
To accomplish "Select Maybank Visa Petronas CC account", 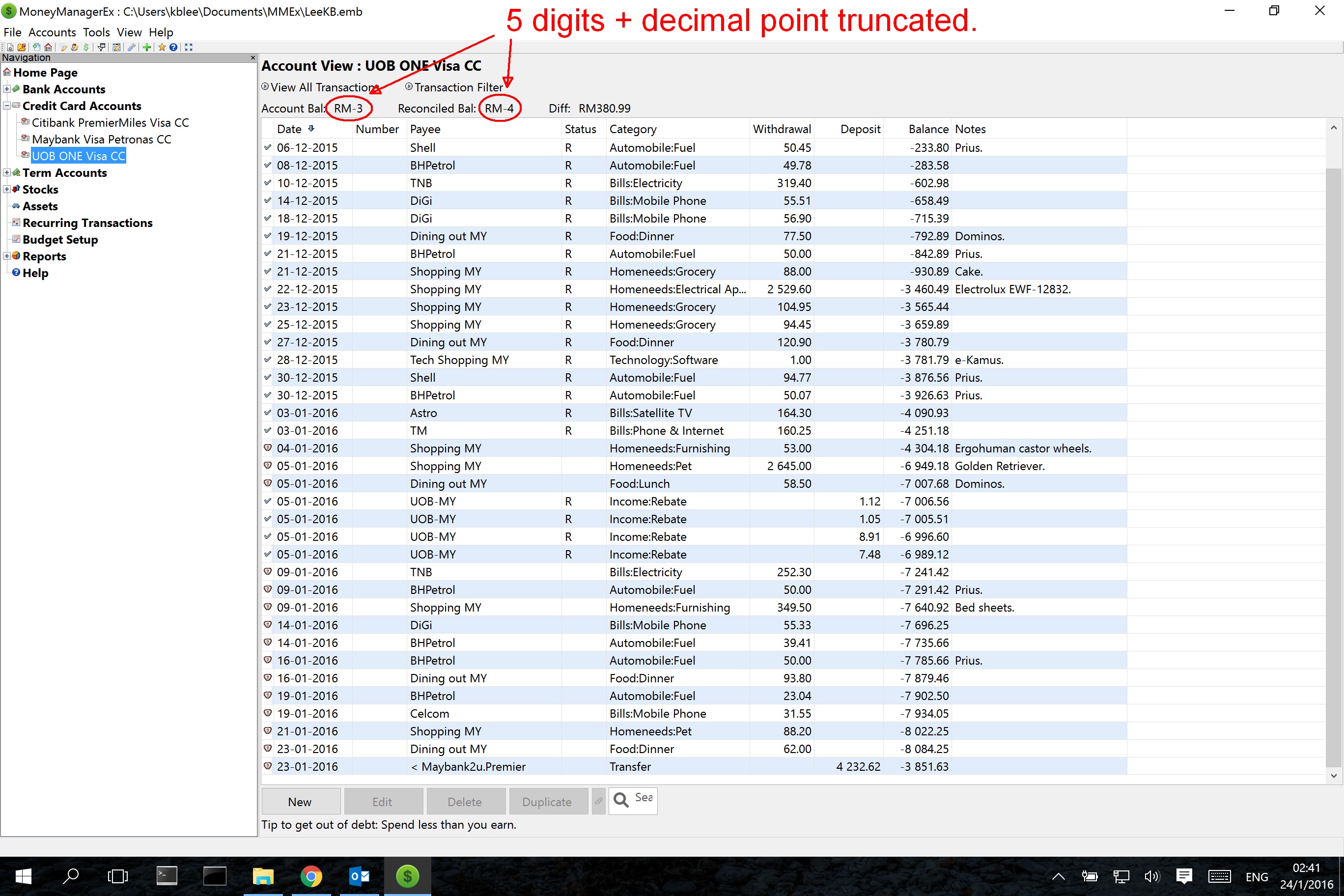I will coord(101,140).
